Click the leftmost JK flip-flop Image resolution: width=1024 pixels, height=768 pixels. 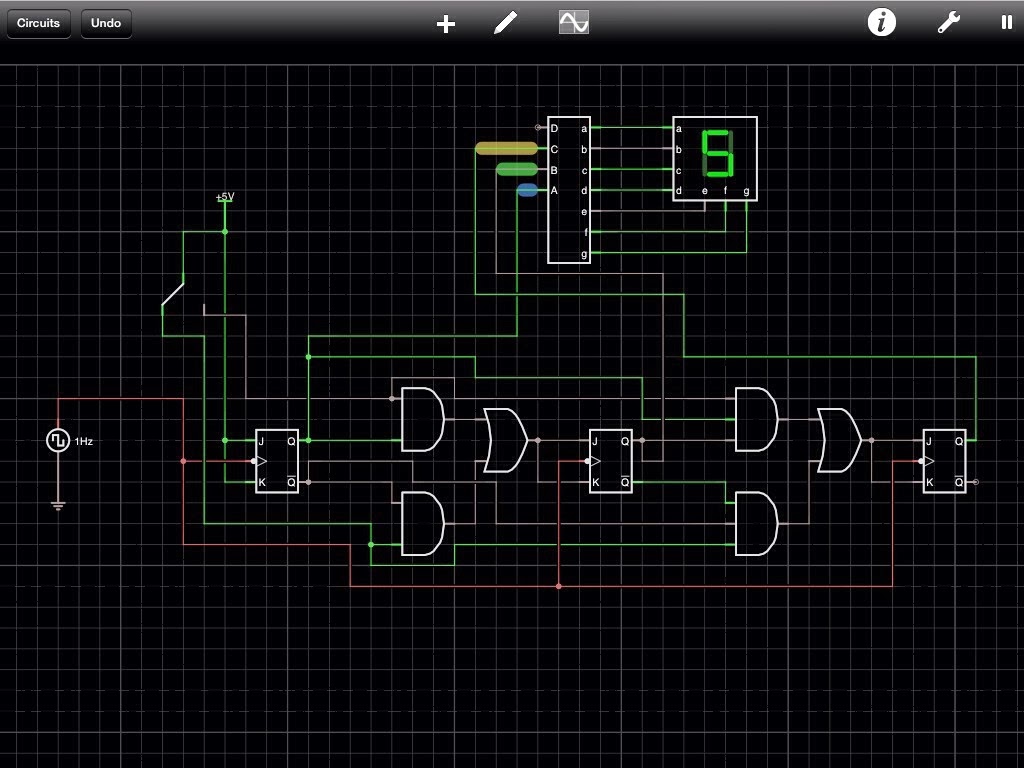pos(275,460)
